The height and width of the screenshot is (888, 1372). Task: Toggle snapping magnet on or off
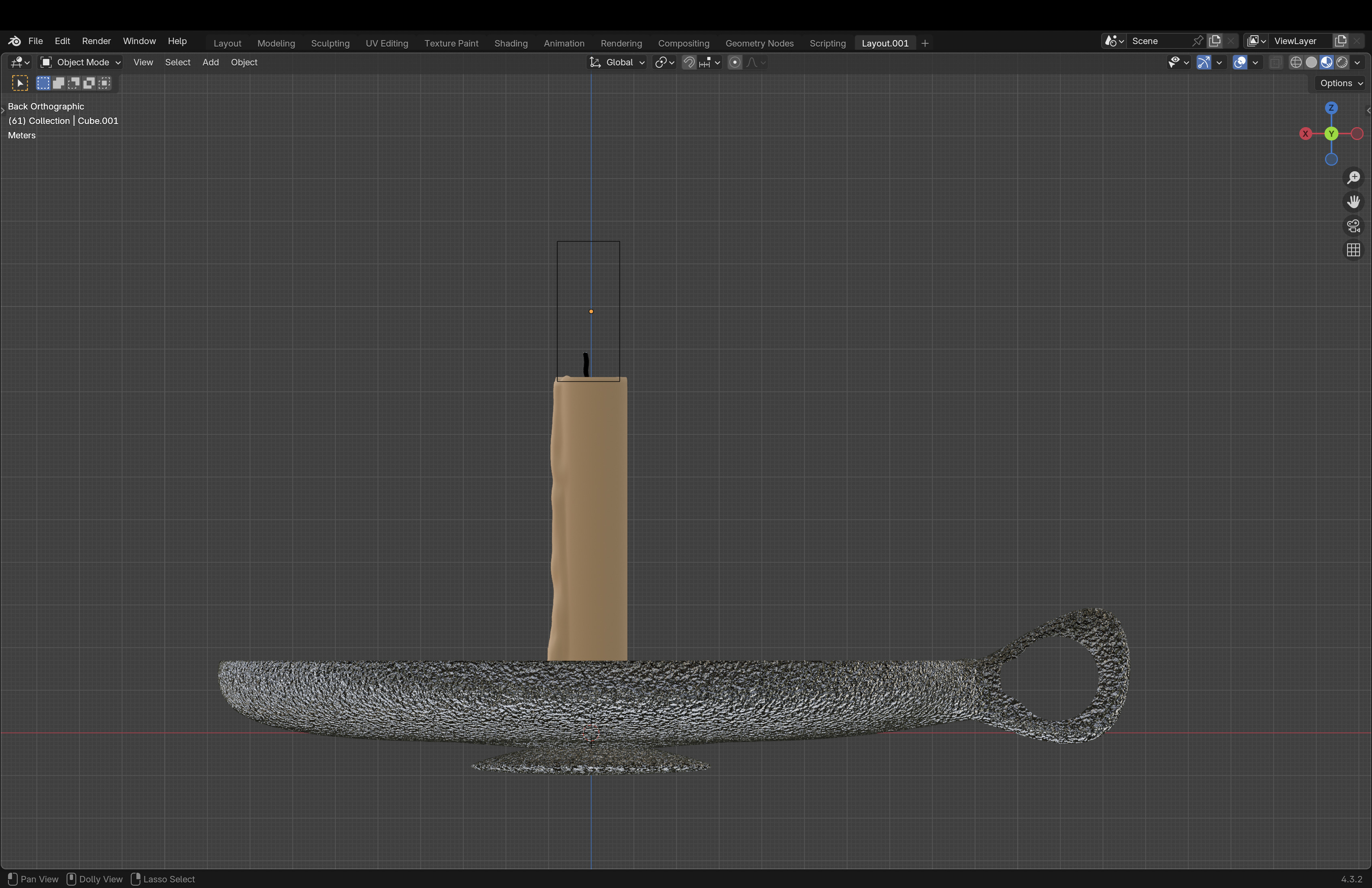pos(689,62)
